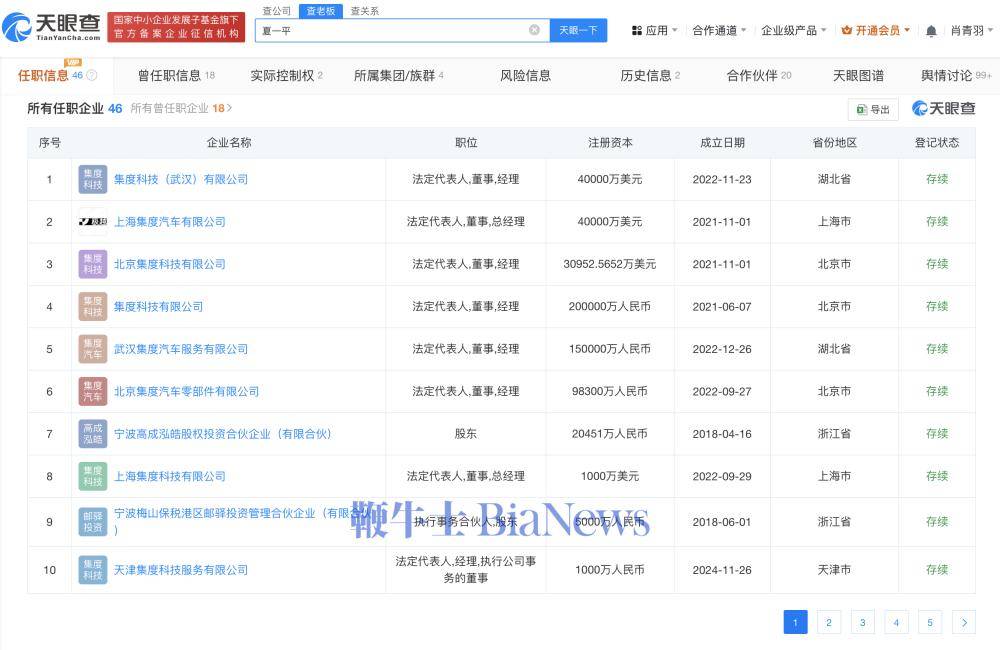
Task: Open company link 集度科技（武汉）有限公司
Action: pyautogui.click(x=181, y=179)
